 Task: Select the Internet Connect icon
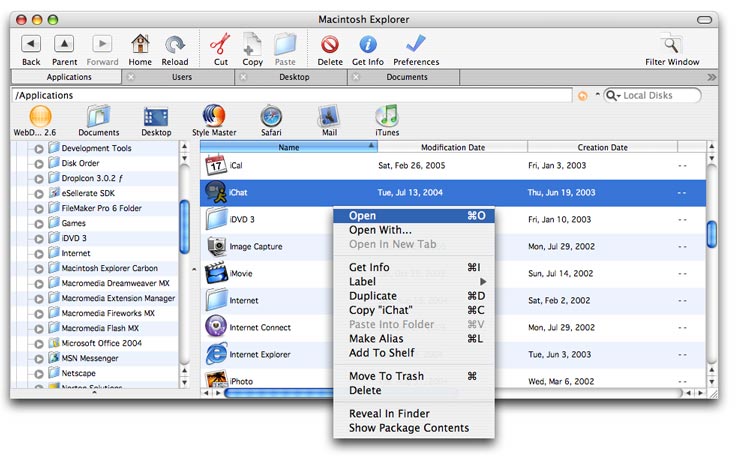(216, 327)
